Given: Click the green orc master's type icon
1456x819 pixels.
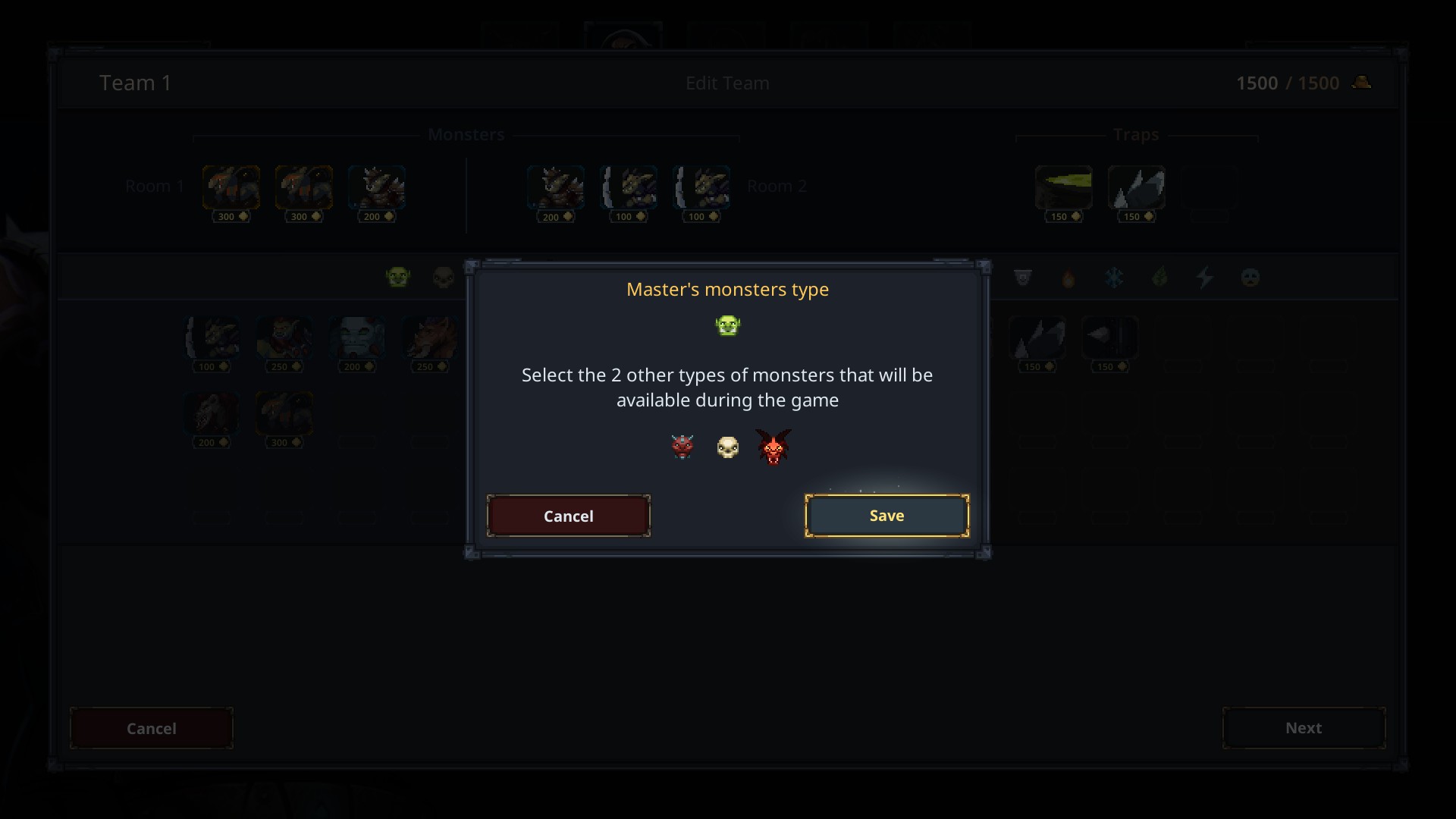Looking at the screenshot, I should click(727, 326).
